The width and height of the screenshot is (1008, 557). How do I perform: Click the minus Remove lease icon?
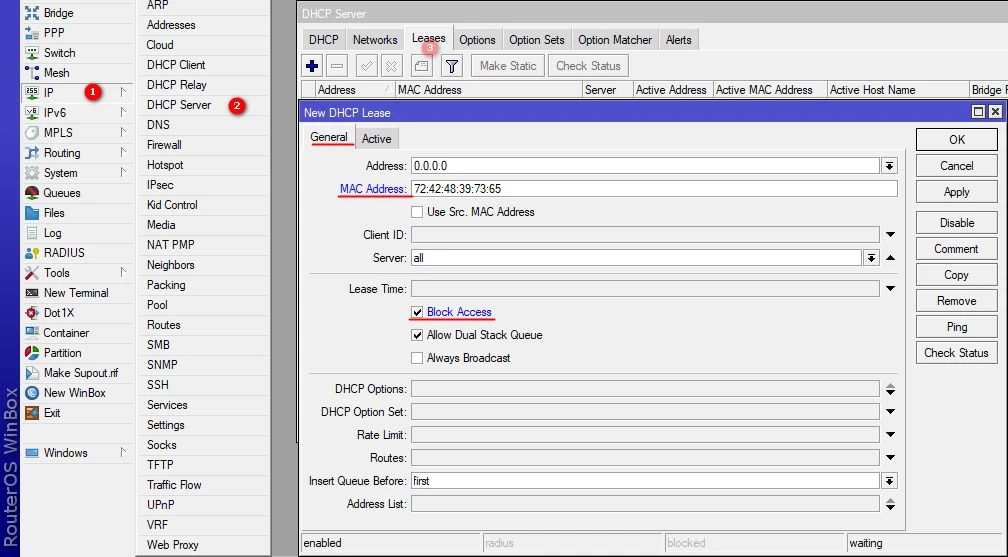tap(337, 66)
